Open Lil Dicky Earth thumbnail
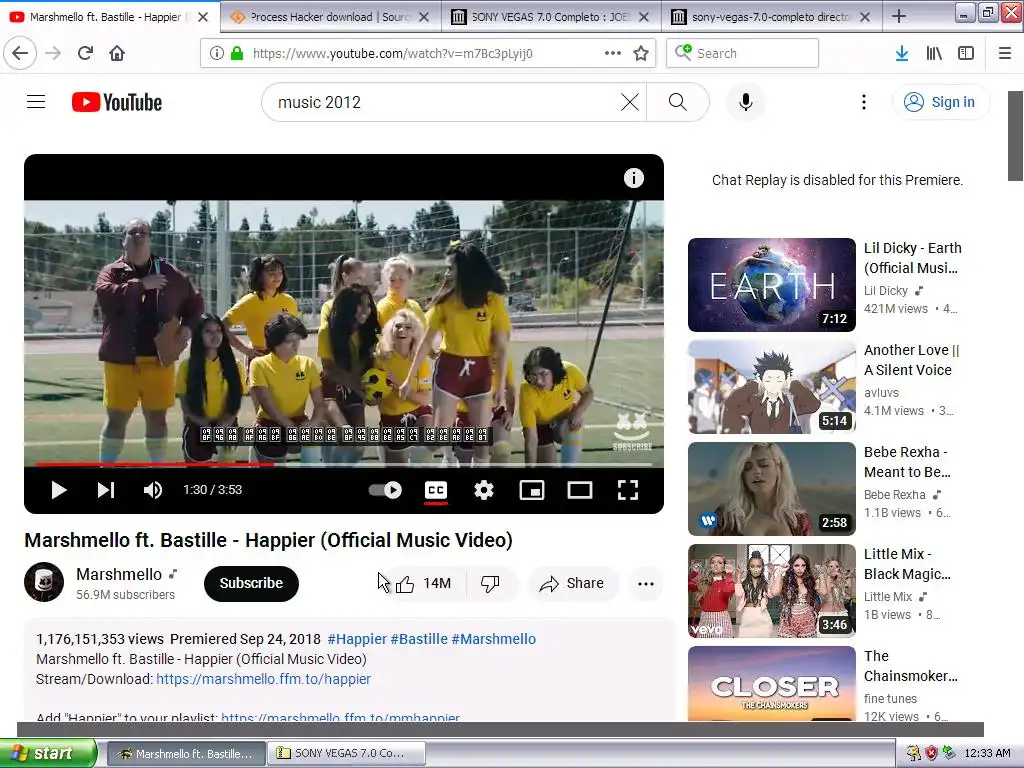Viewport: 1024px width, 768px height. tap(771, 285)
